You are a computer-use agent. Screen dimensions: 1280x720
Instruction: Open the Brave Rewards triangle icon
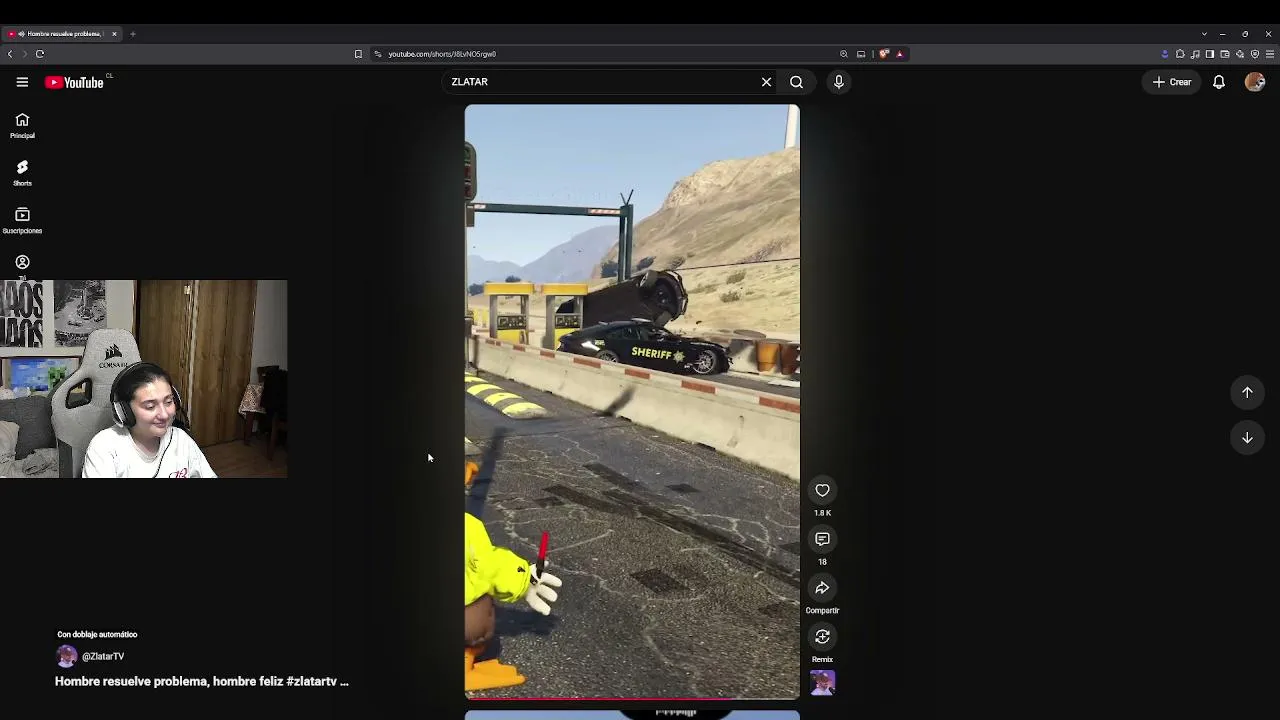pos(900,54)
